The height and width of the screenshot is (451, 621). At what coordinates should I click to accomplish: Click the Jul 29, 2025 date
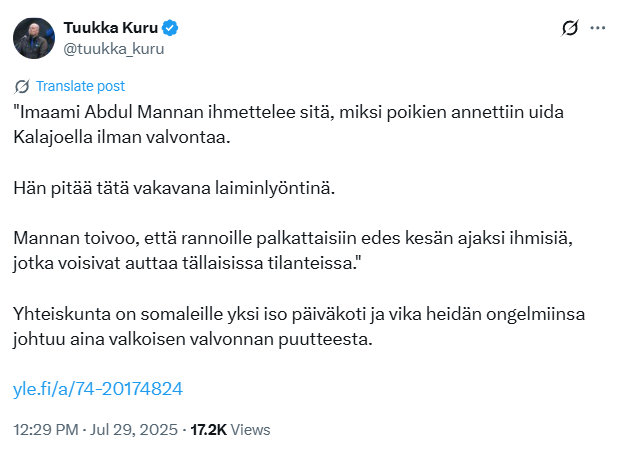(x=128, y=429)
